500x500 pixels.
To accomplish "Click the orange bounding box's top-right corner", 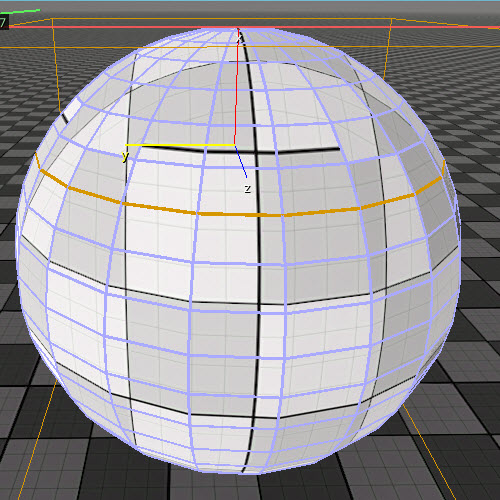I will pos(391,19).
